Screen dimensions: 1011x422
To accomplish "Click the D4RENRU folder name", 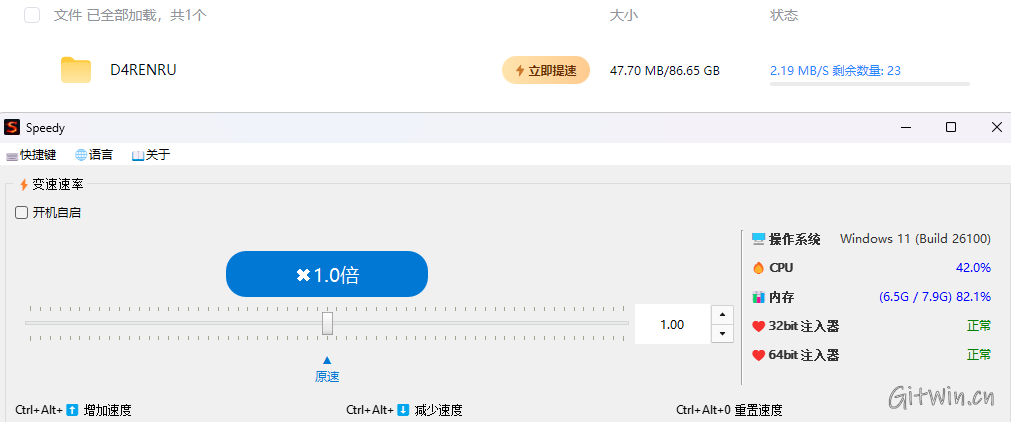I will point(143,70).
